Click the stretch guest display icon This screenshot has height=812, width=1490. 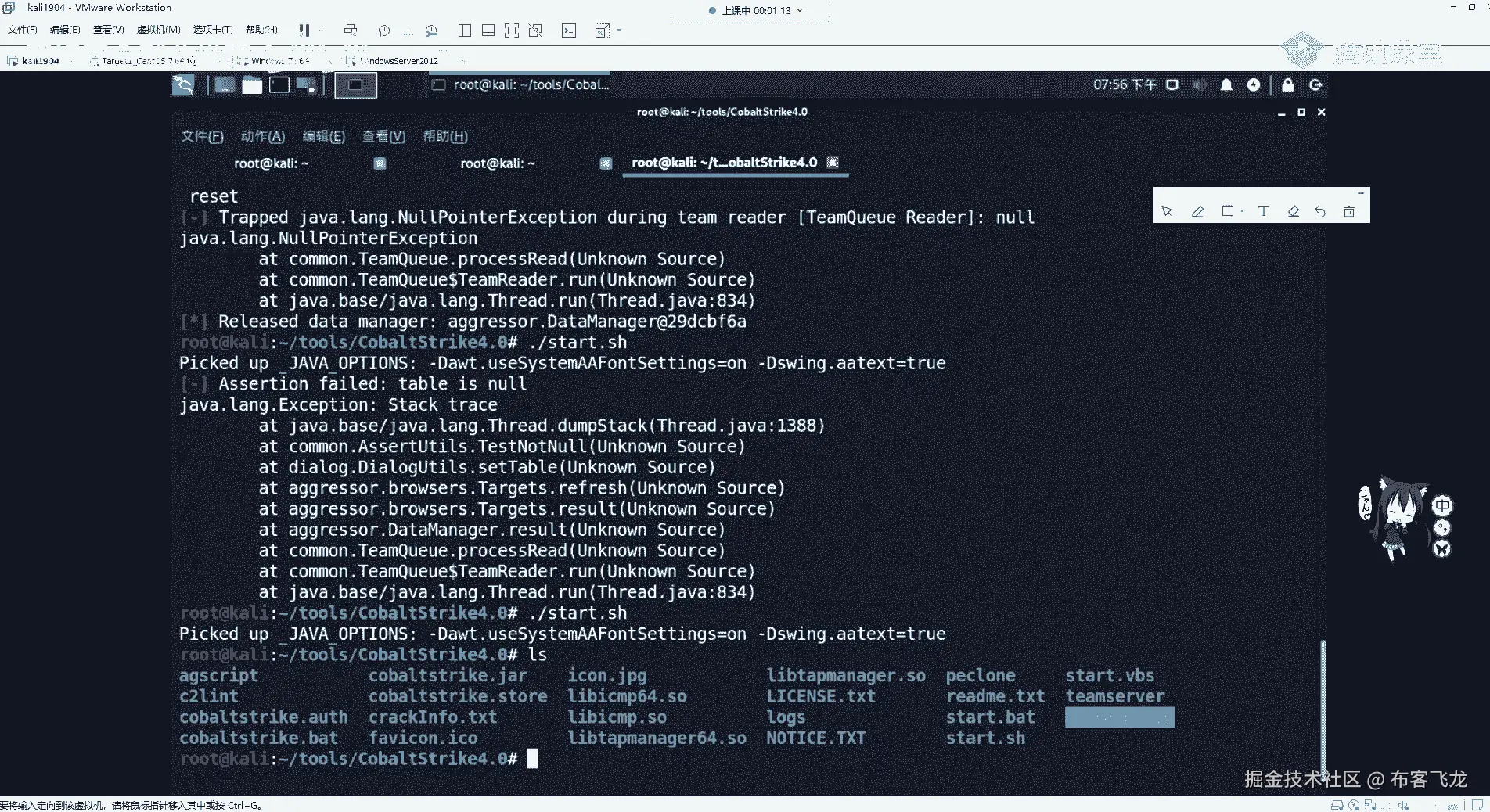pos(602,31)
